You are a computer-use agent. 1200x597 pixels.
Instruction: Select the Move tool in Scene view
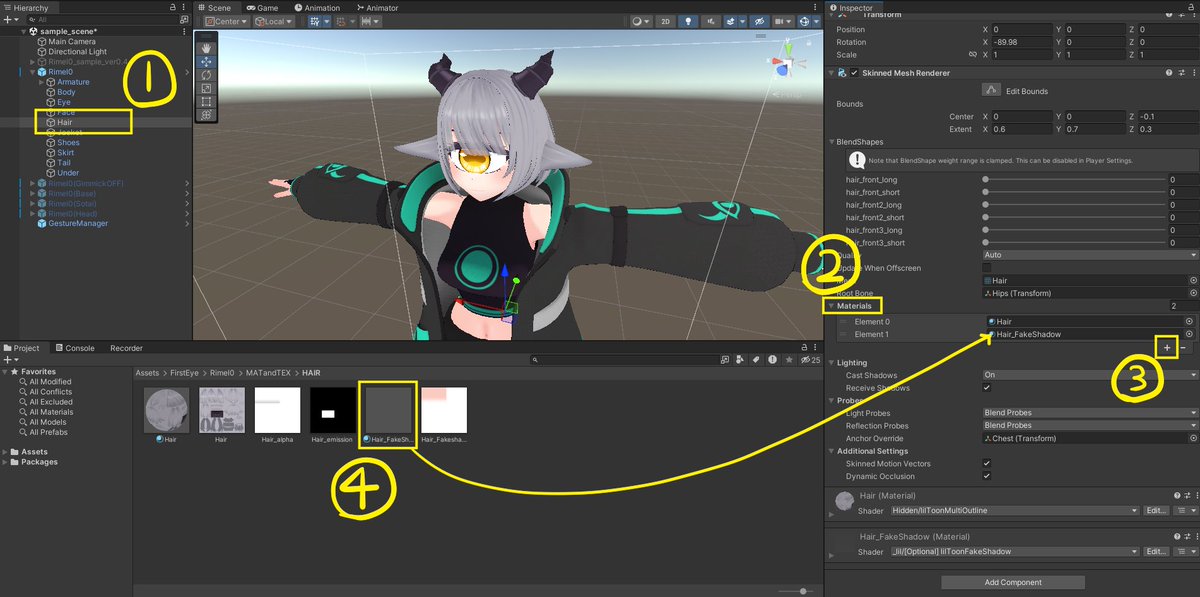point(207,61)
